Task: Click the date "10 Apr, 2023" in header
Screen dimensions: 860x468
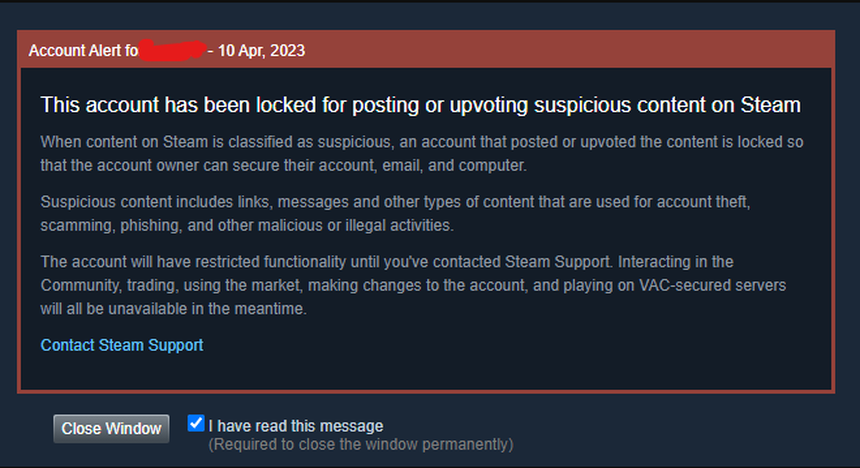Action: coord(262,50)
